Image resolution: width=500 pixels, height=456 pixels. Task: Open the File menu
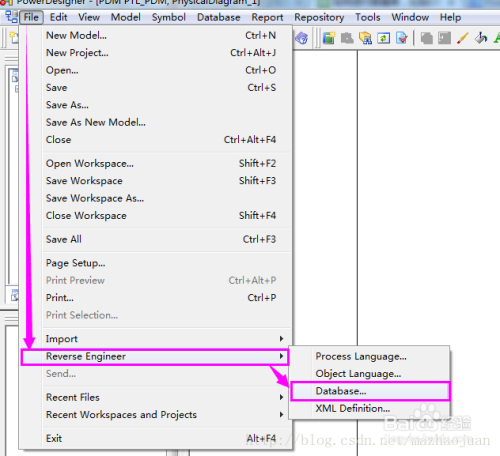31,17
